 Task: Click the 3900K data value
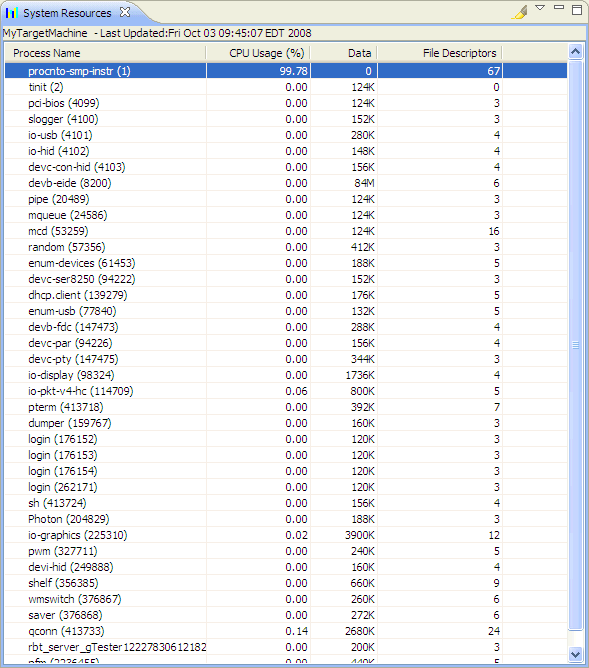pyautogui.click(x=359, y=535)
